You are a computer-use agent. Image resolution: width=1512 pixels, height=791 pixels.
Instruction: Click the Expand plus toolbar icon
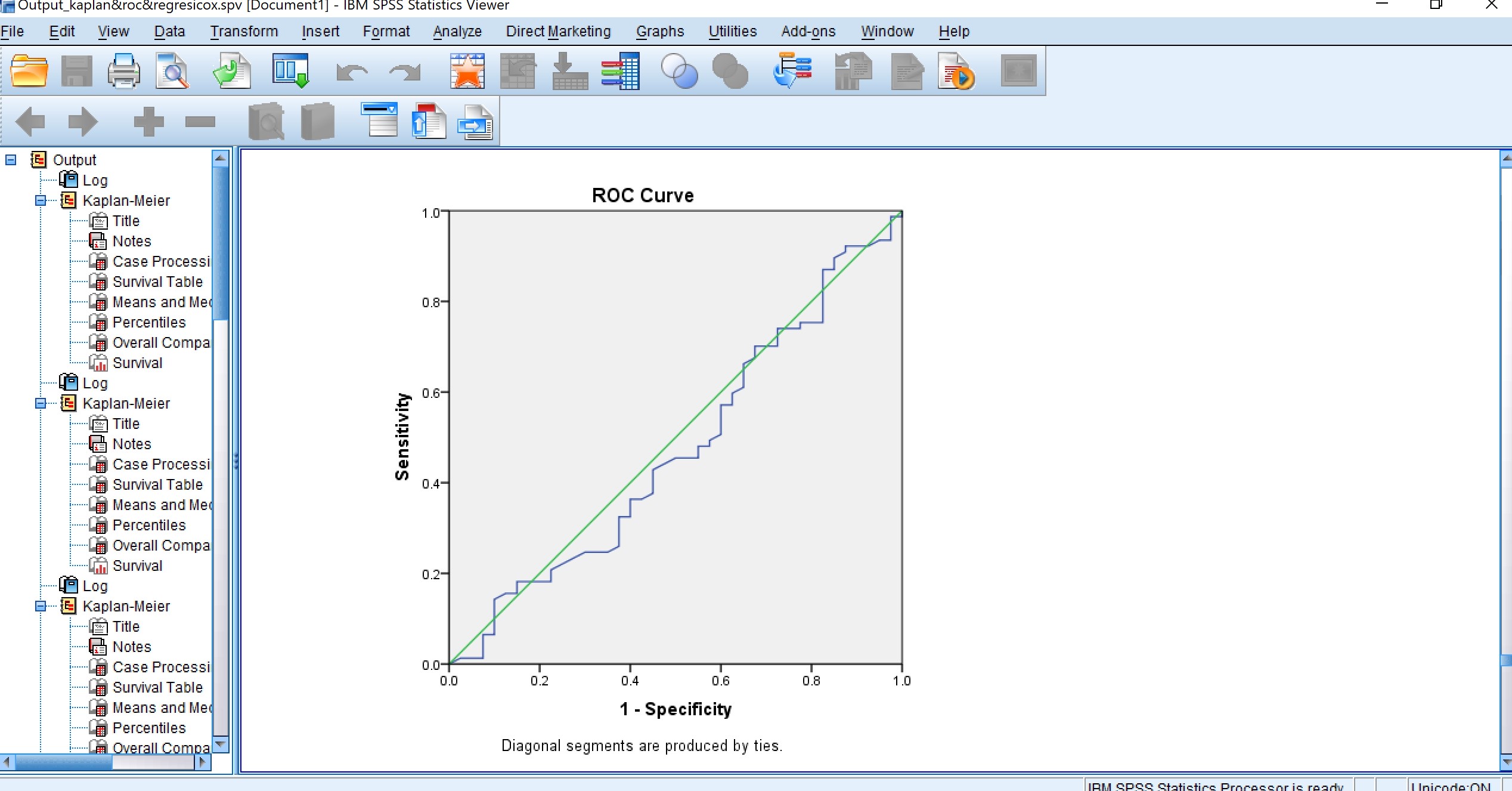click(x=148, y=122)
